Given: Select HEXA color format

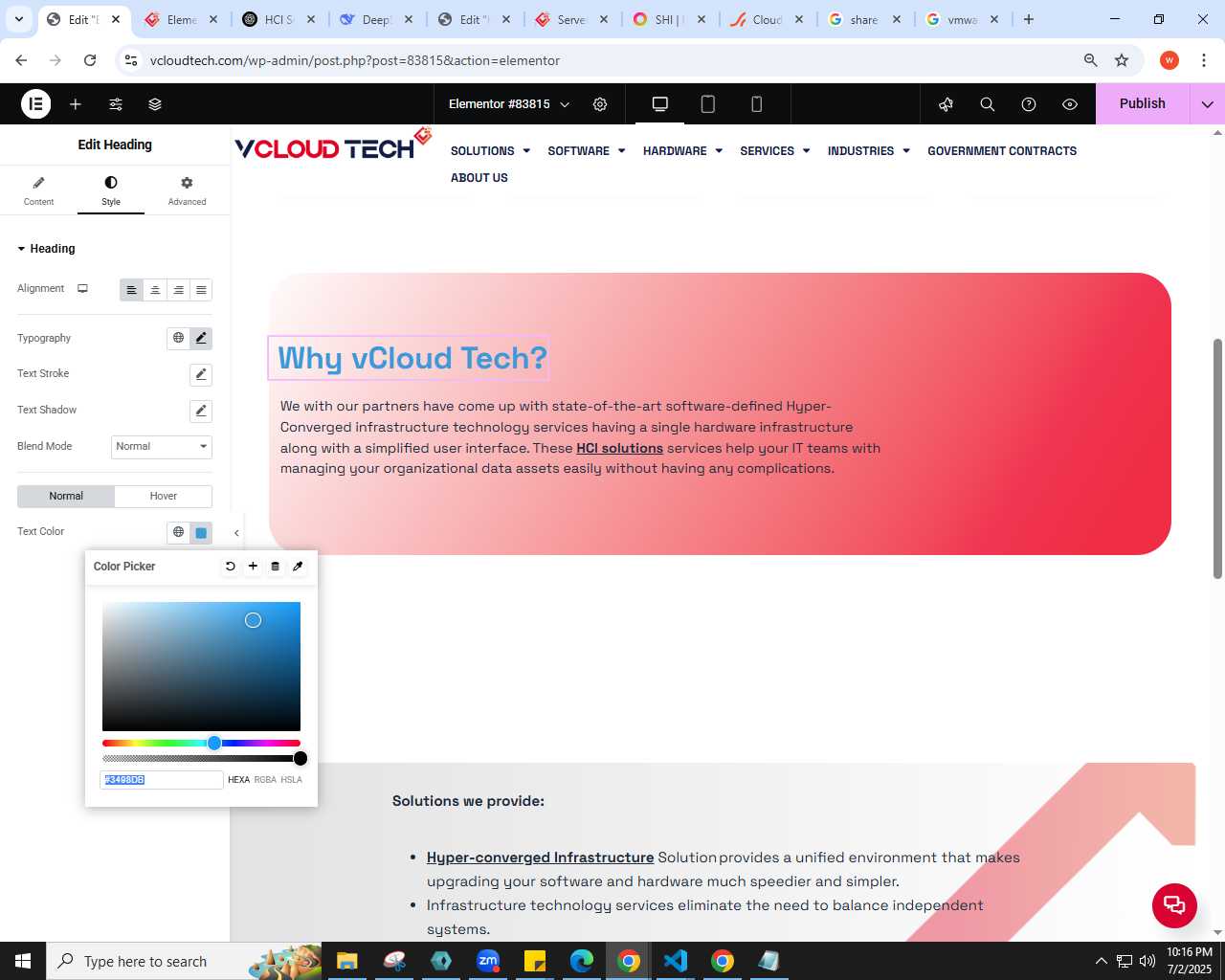Looking at the screenshot, I should click(238, 780).
